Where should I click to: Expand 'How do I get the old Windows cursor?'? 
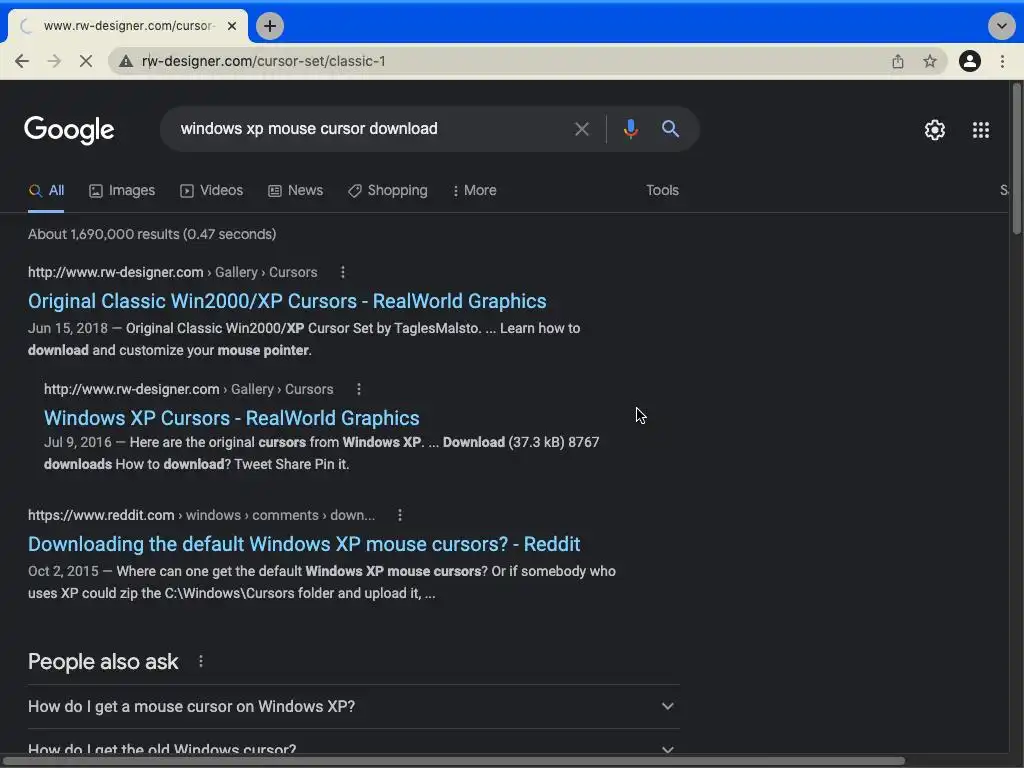click(x=353, y=749)
